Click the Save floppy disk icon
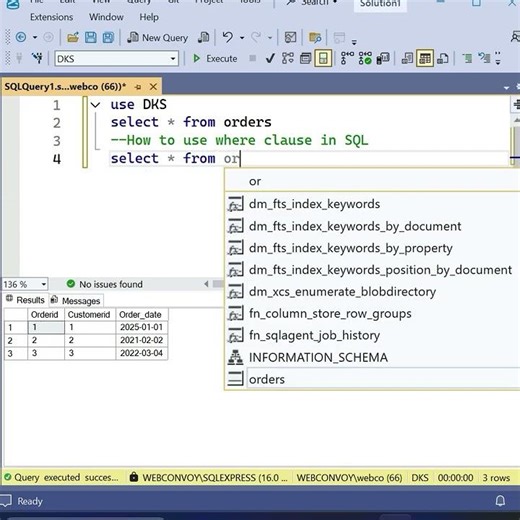This screenshot has height=520, width=520. (x=90, y=37)
